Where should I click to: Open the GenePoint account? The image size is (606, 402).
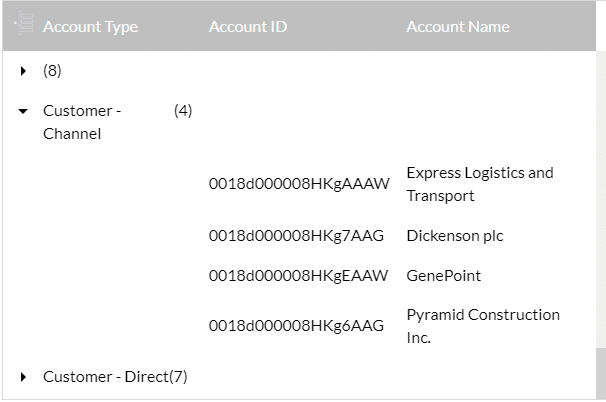tap(444, 276)
